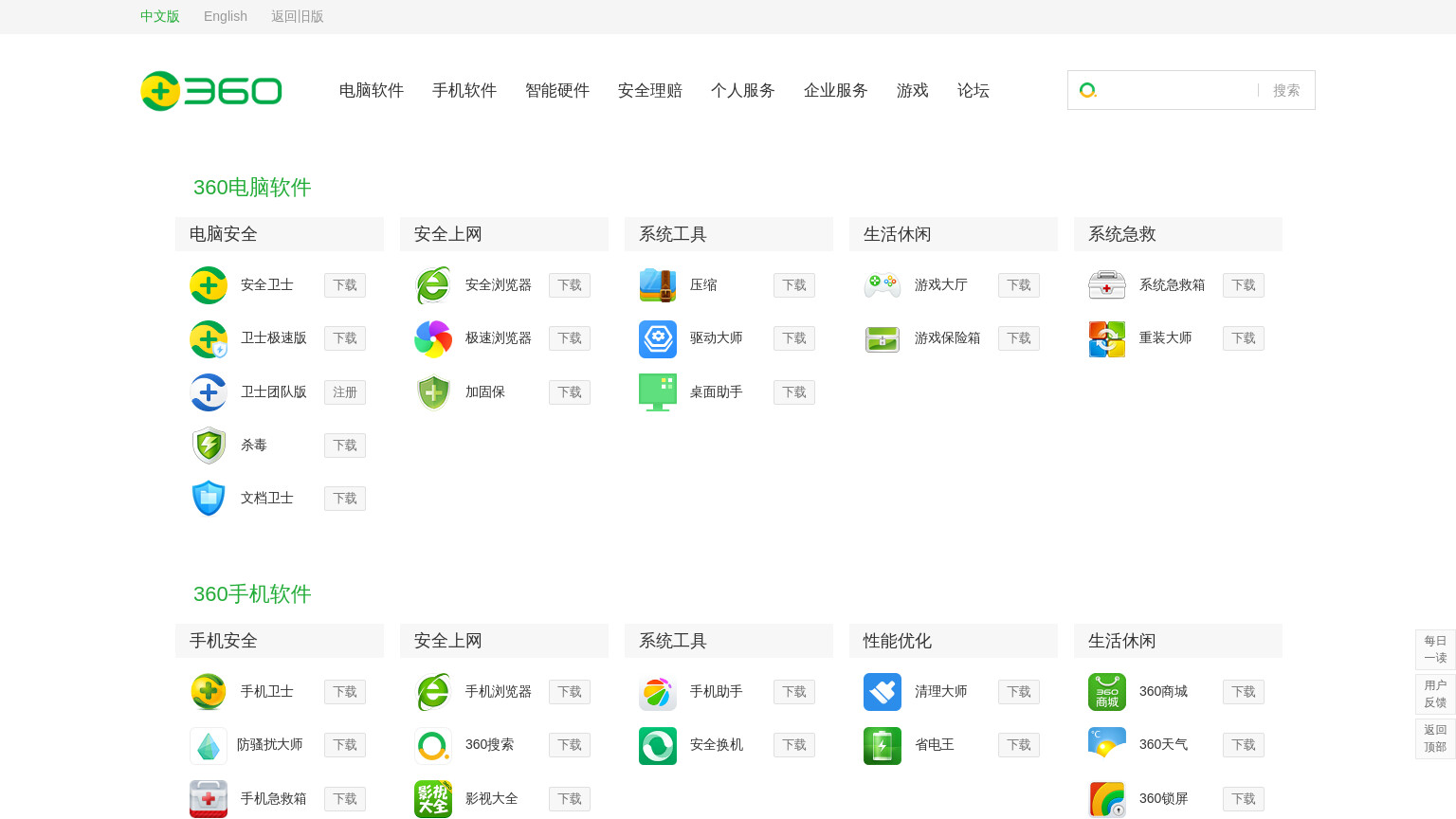Click the 文档卫士 icon

click(209, 499)
